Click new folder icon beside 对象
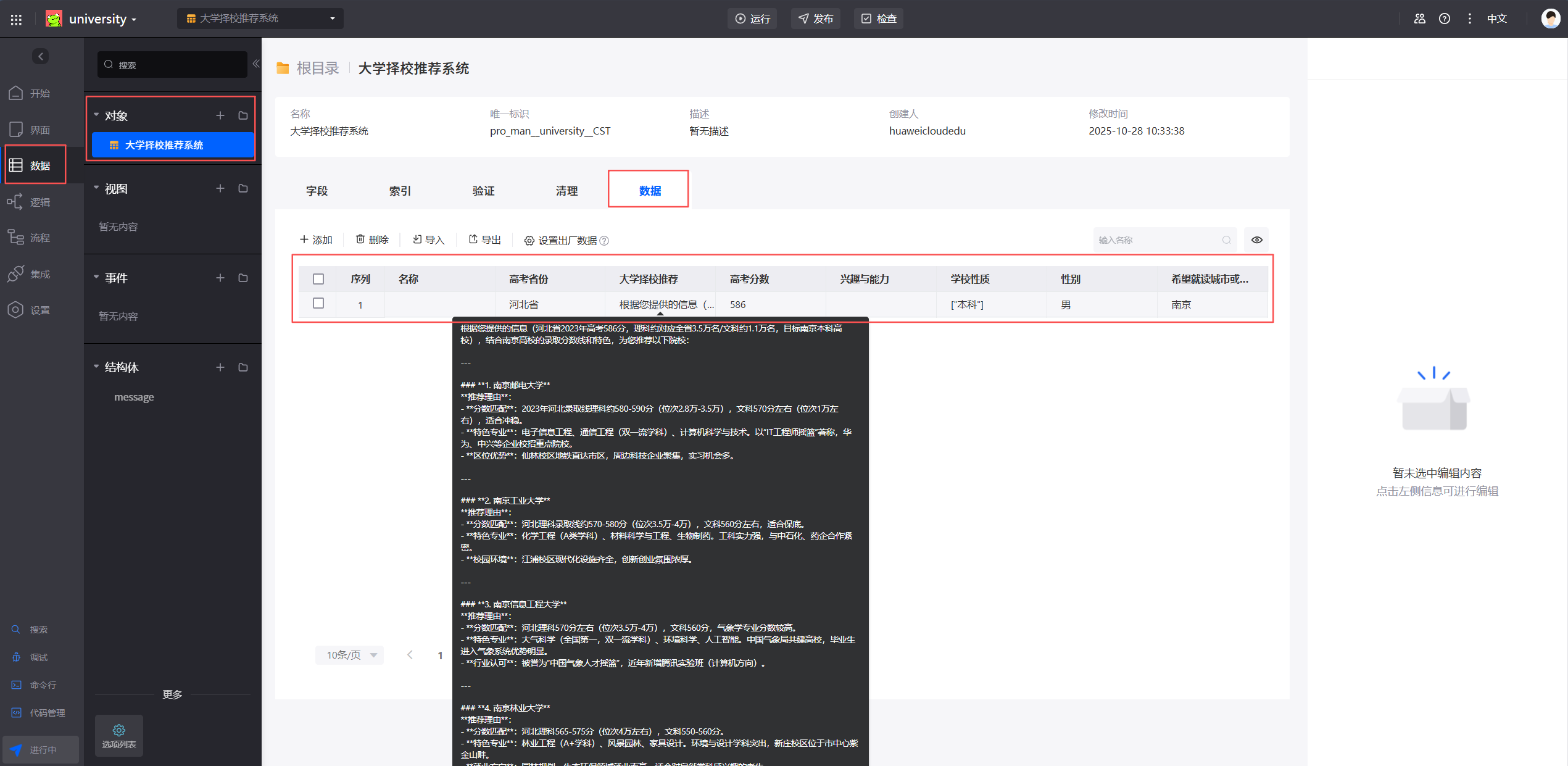Viewport: 1568px width, 766px height. click(x=243, y=115)
